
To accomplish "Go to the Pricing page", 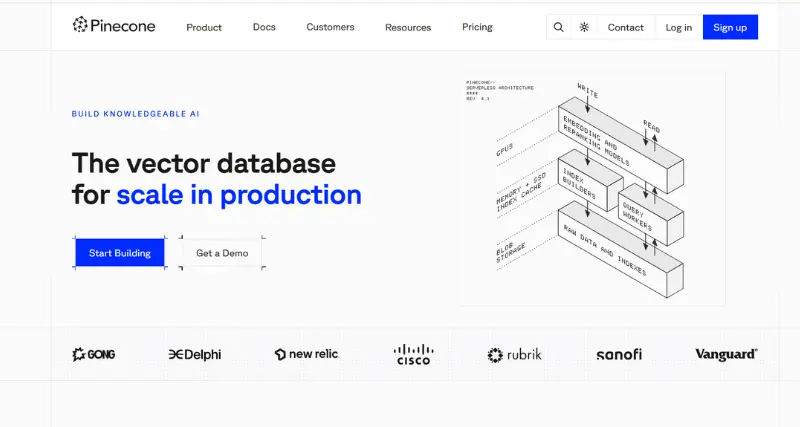I will point(477,27).
